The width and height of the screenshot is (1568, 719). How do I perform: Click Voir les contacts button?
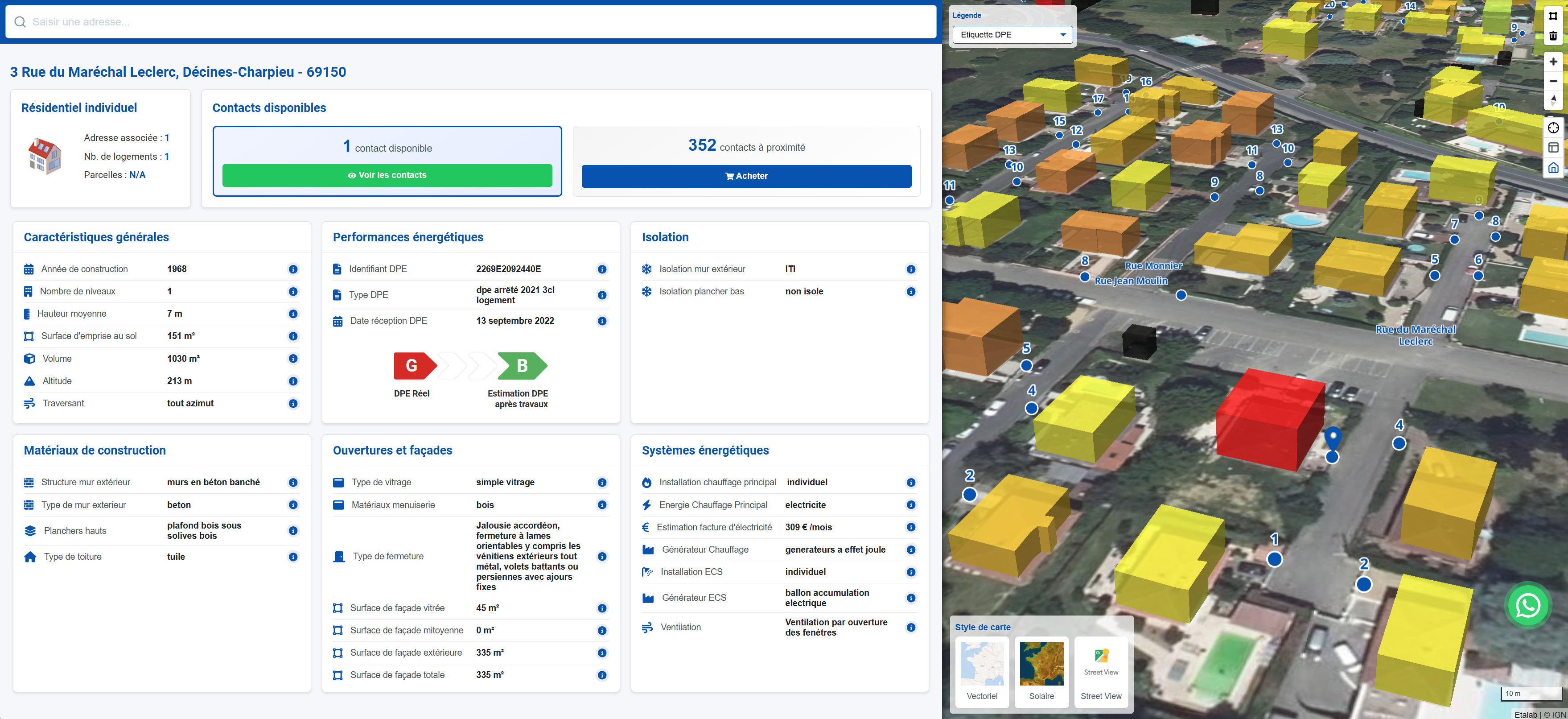[x=388, y=175]
